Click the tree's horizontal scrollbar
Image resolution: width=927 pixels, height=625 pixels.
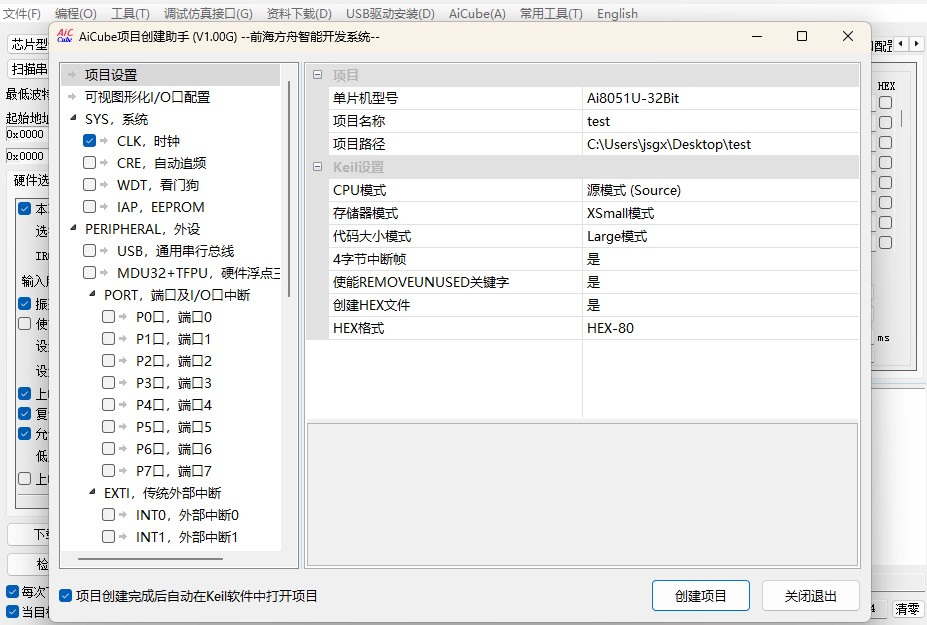point(150,558)
